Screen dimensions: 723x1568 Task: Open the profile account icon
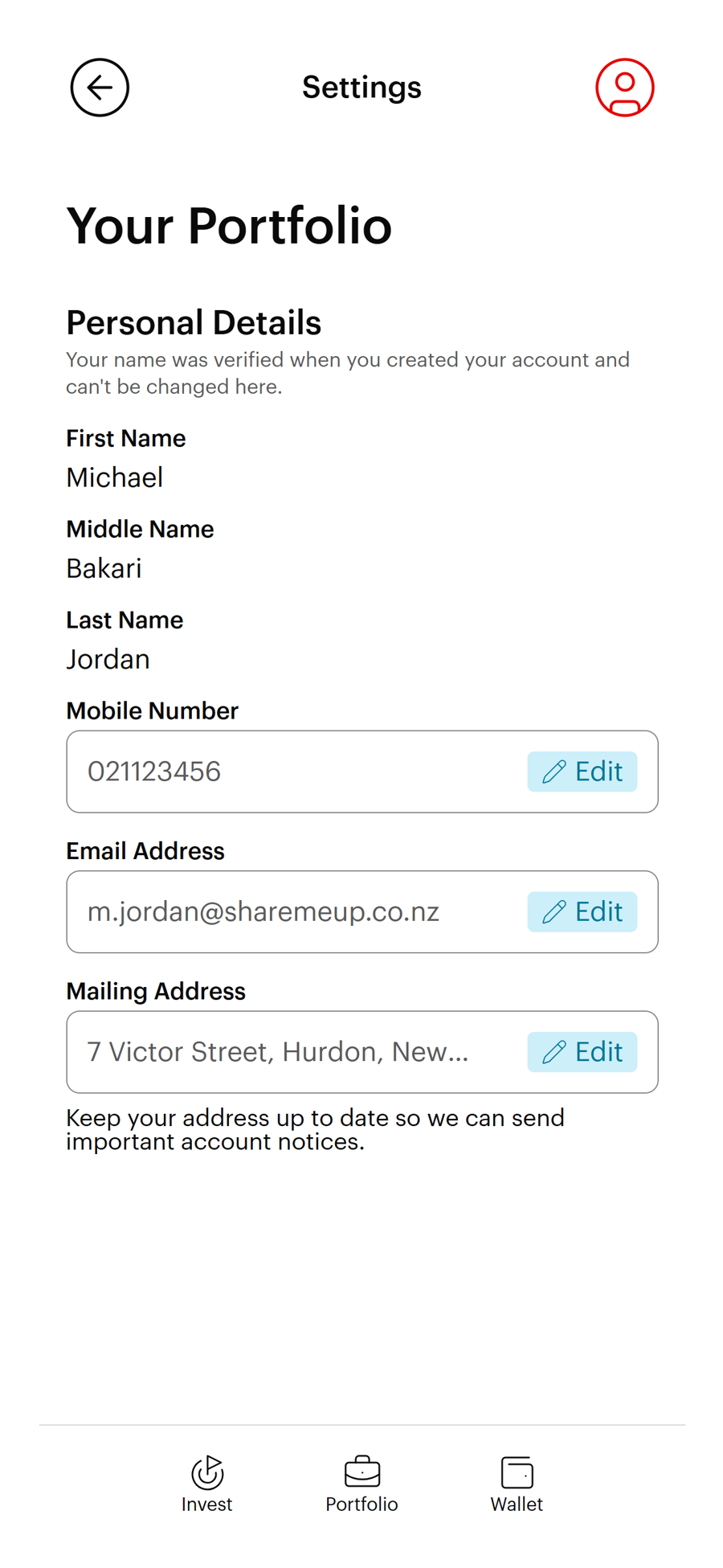click(x=624, y=87)
